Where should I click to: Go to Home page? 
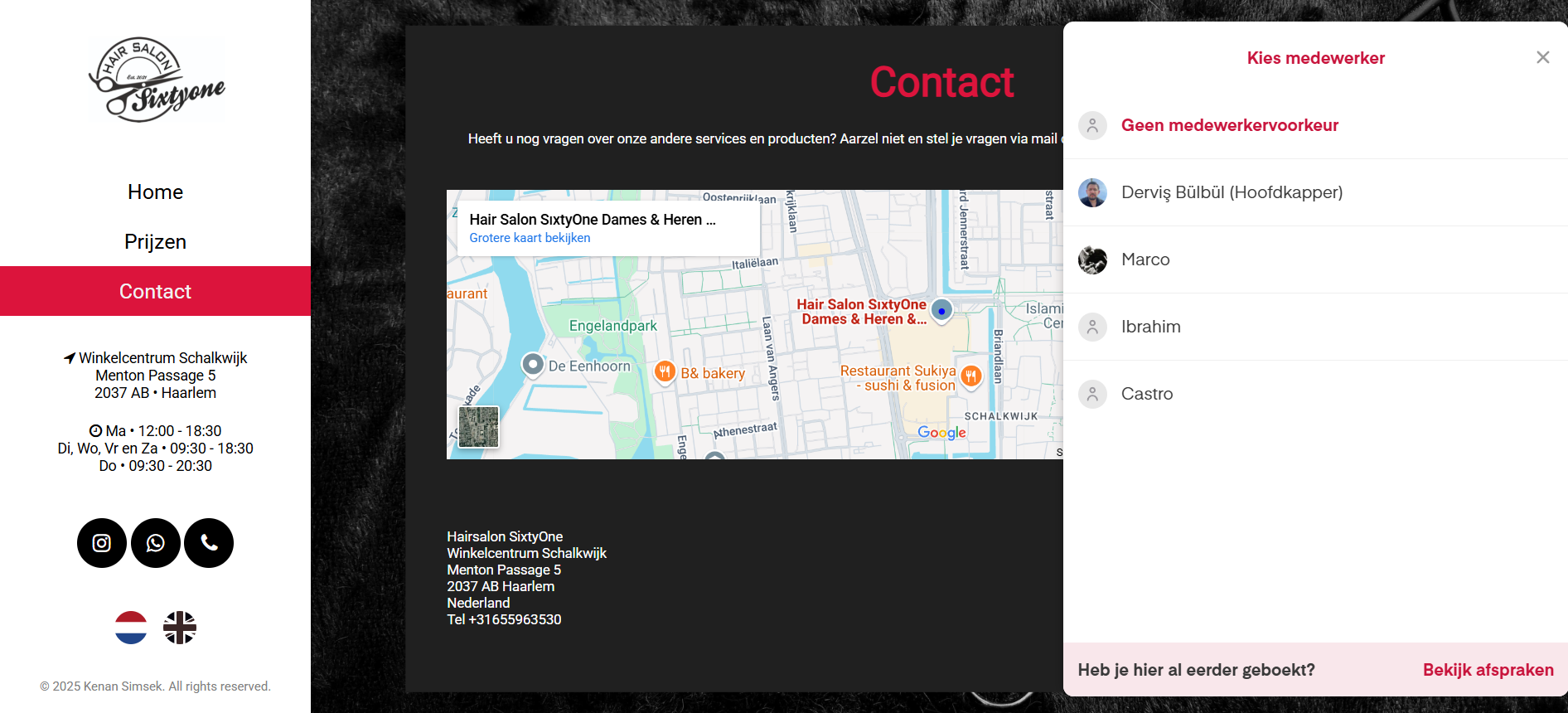[156, 192]
